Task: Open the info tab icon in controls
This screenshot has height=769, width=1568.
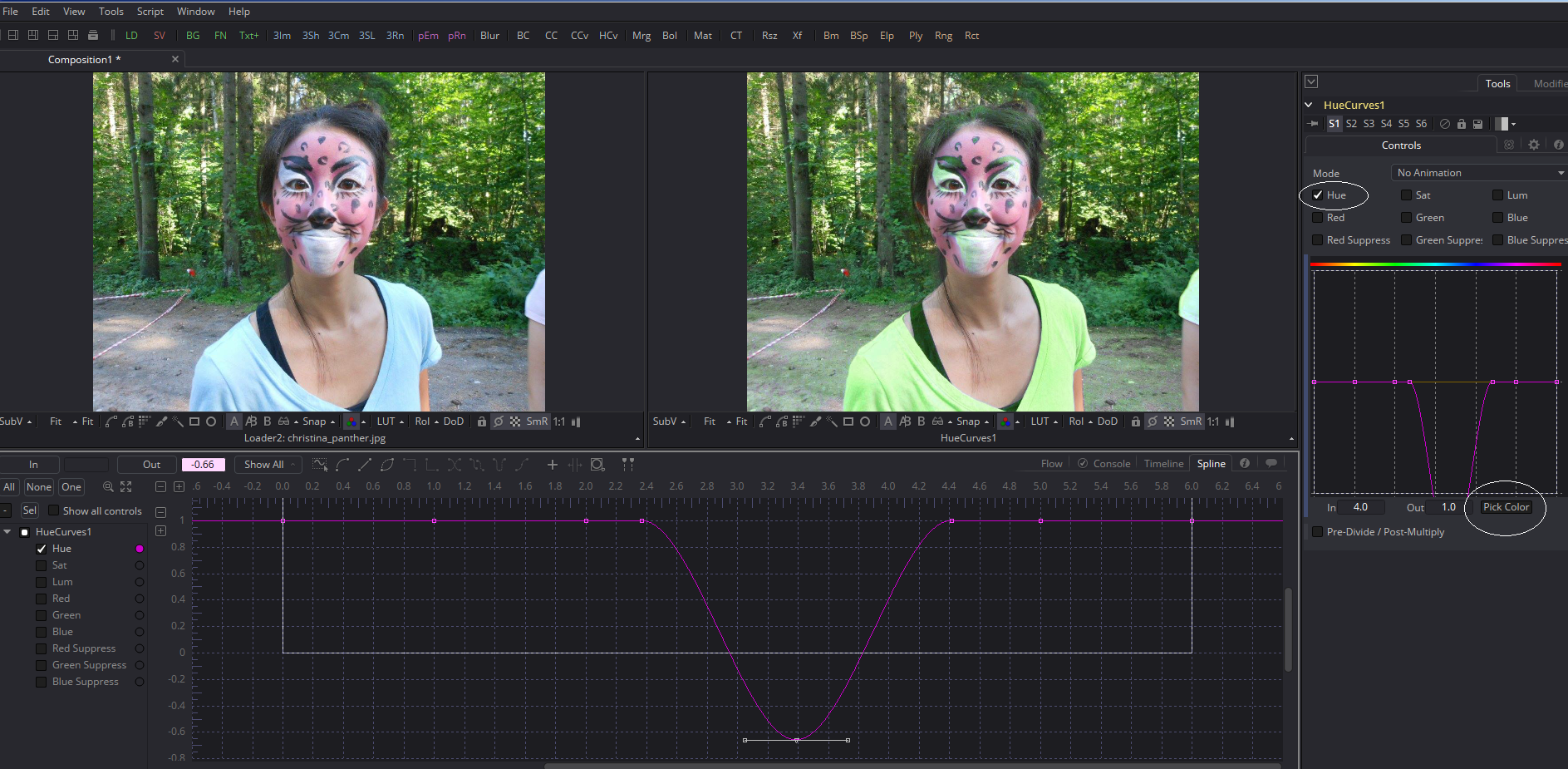Action: (x=1559, y=145)
